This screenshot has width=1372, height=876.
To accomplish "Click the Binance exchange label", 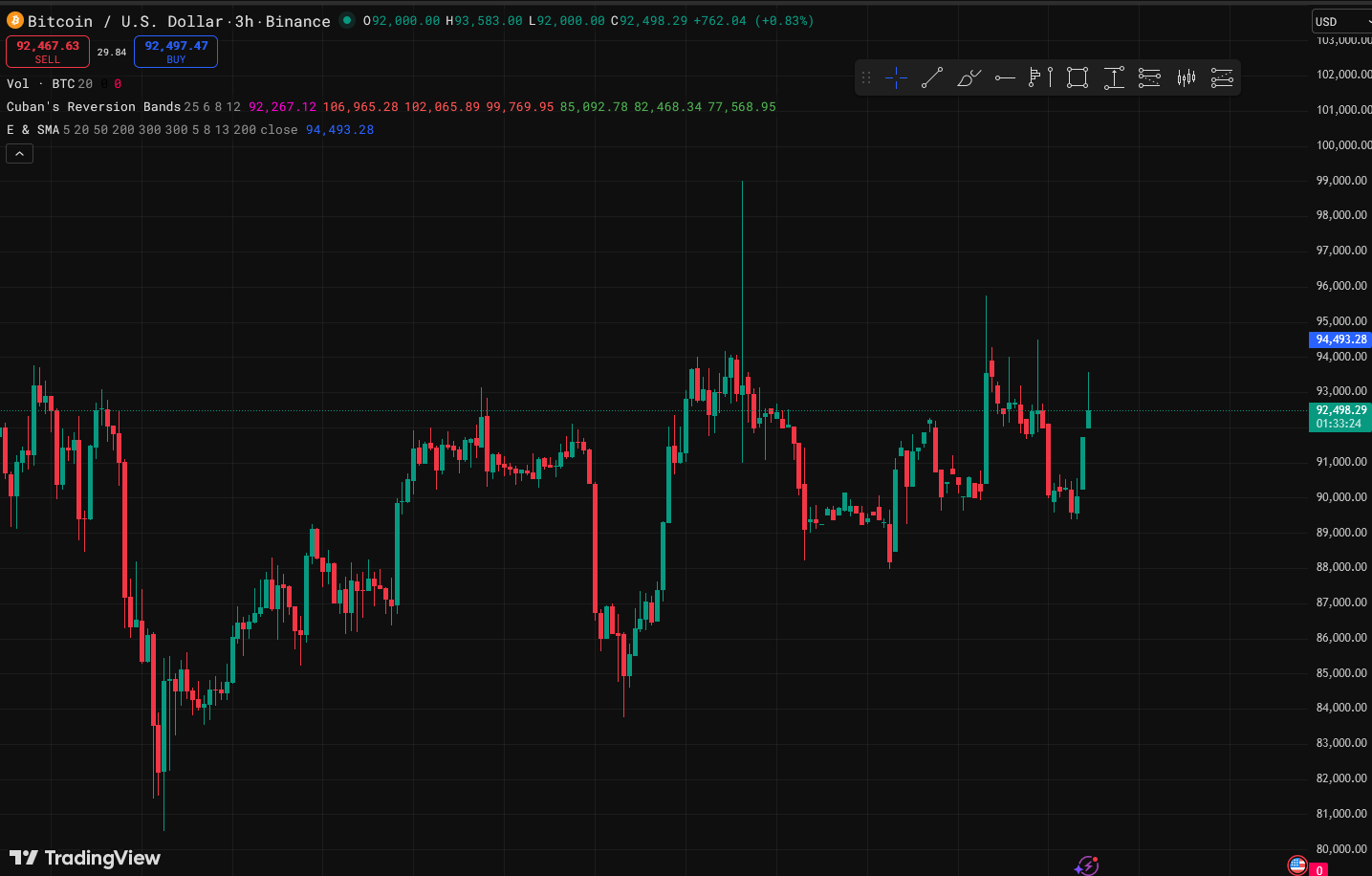I will (298, 21).
